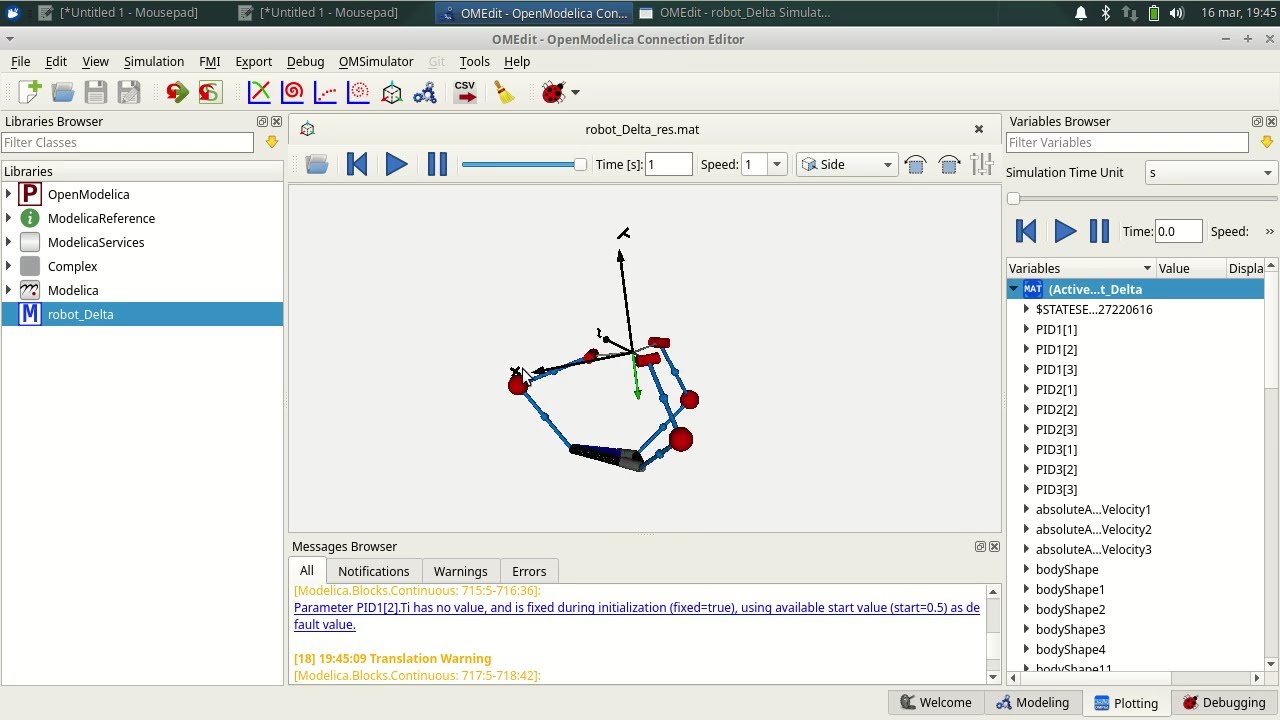The image size is (1280, 720).
Task: Play the robot_Delta animation
Action: click(396, 164)
